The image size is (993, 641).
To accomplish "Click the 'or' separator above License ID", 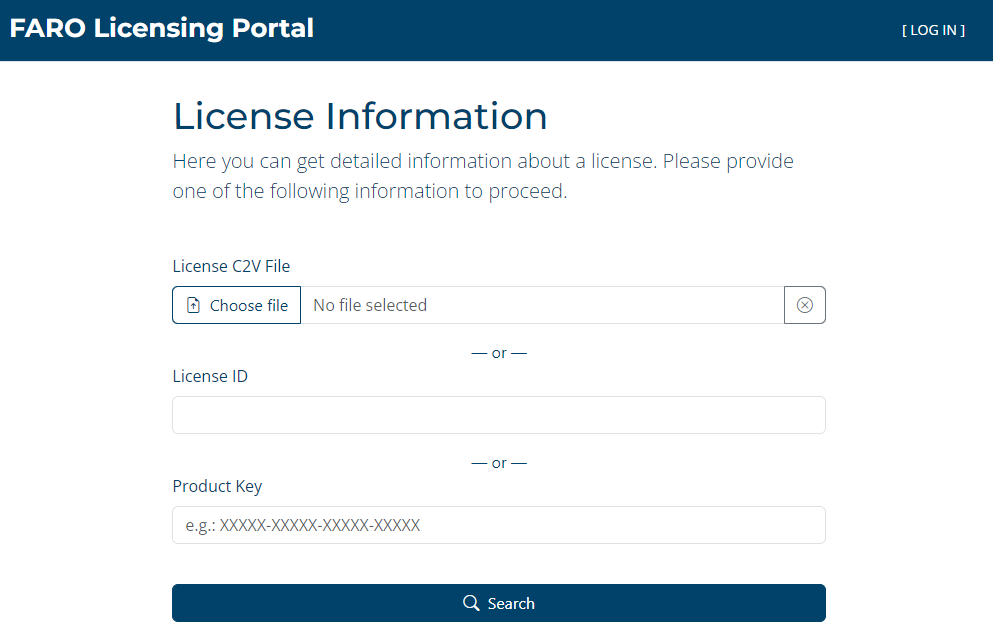I will point(499,353).
